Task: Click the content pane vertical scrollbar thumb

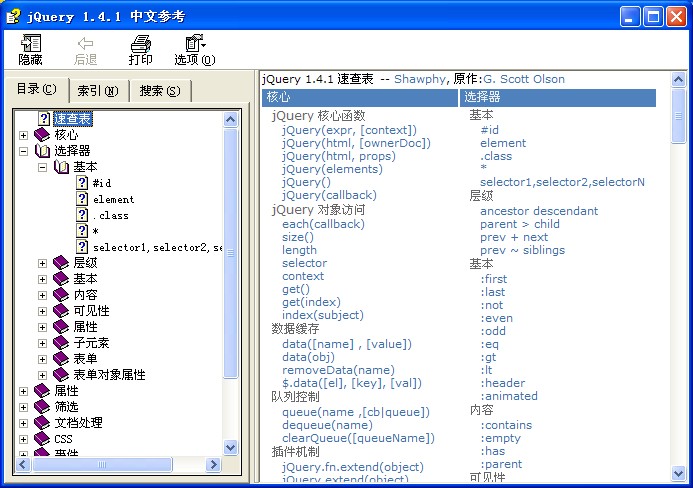Action: tap(678, 116)
